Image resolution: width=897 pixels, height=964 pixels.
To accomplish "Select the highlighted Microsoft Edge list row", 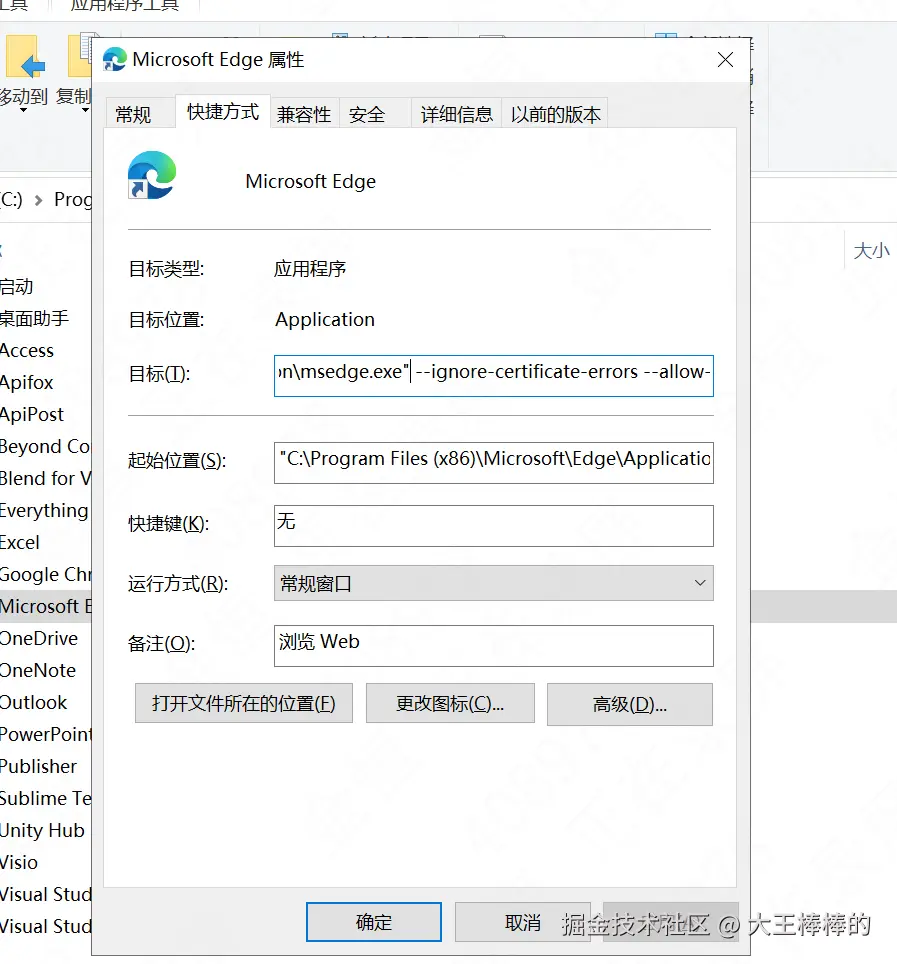I will point(45,606).
